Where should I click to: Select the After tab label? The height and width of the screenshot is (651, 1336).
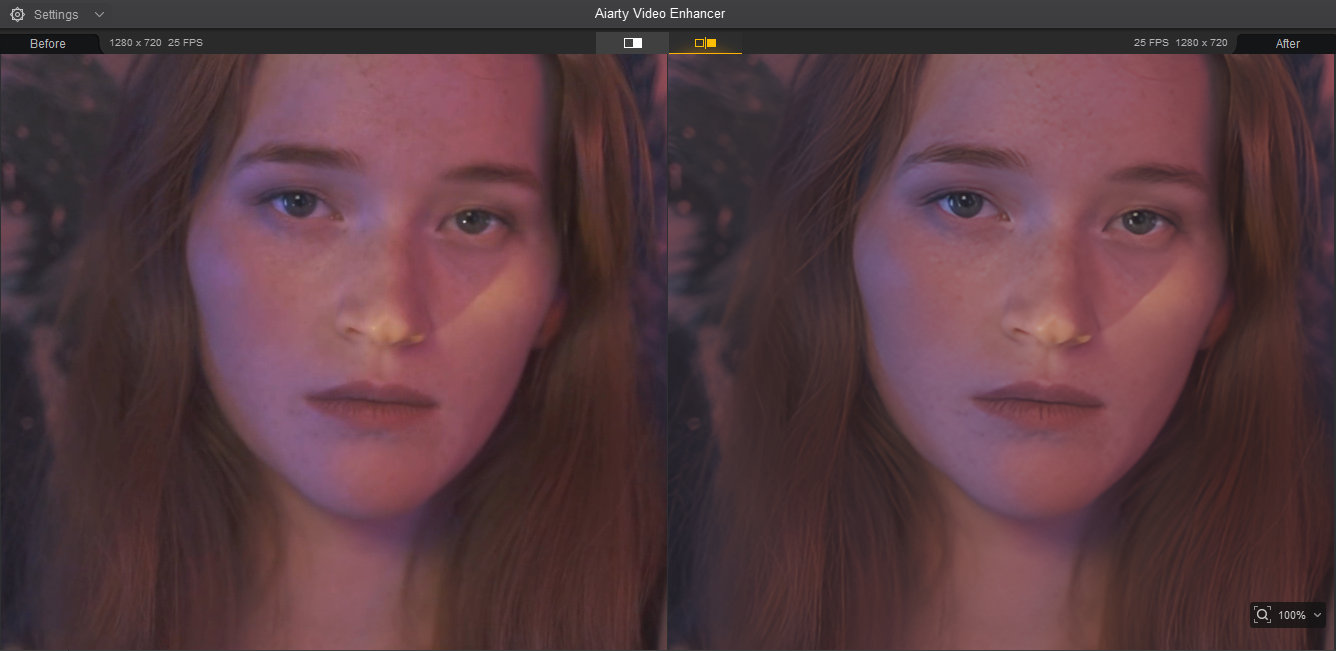1288,43
